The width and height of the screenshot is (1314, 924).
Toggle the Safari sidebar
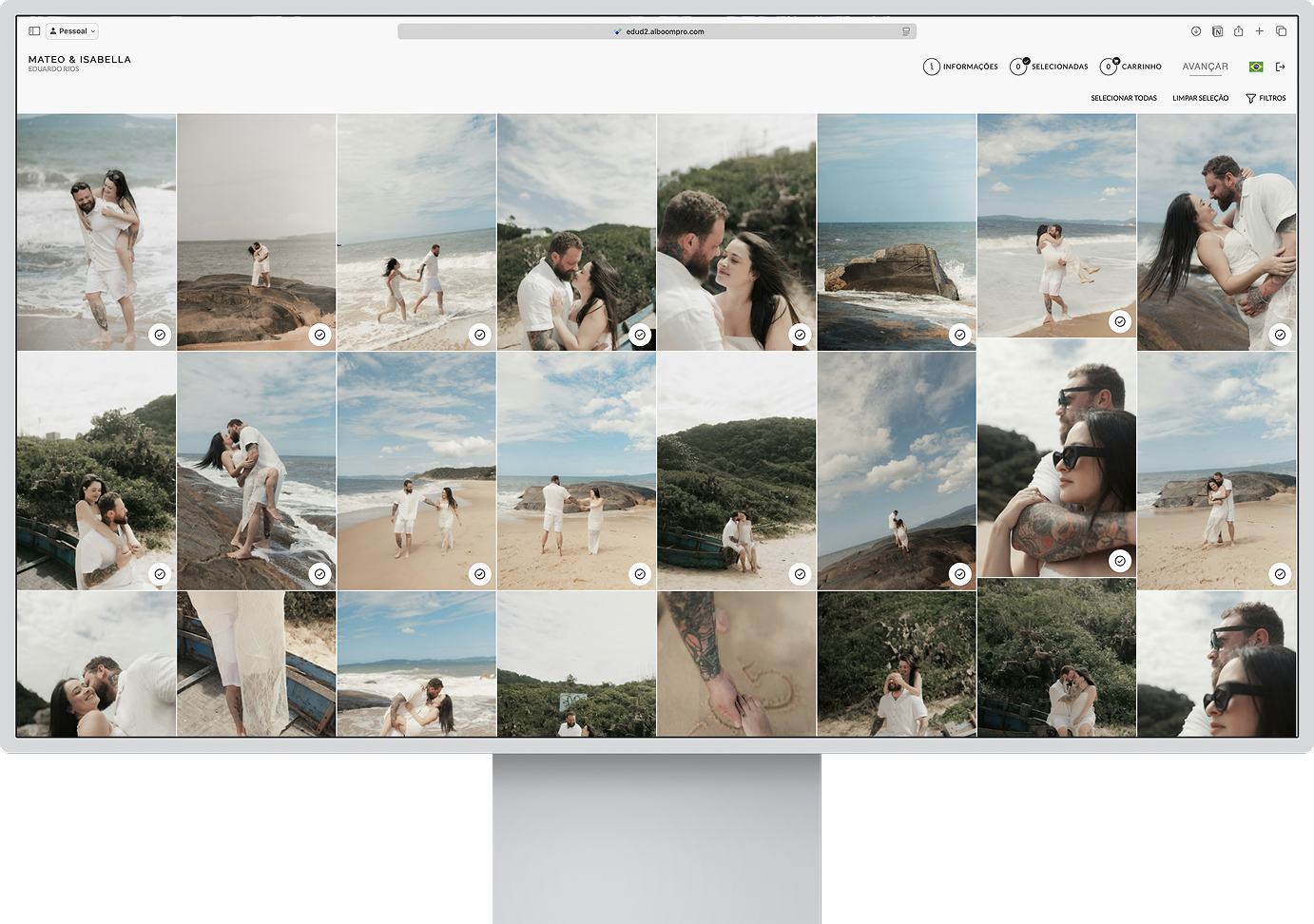pos(34,31)
